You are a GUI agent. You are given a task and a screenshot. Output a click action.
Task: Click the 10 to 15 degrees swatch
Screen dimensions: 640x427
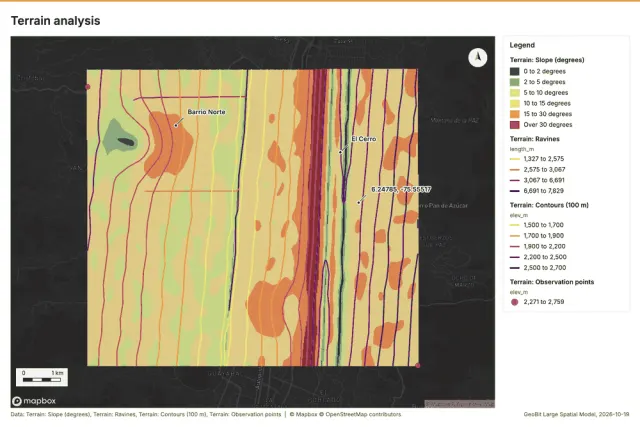(x=515, y=103)
